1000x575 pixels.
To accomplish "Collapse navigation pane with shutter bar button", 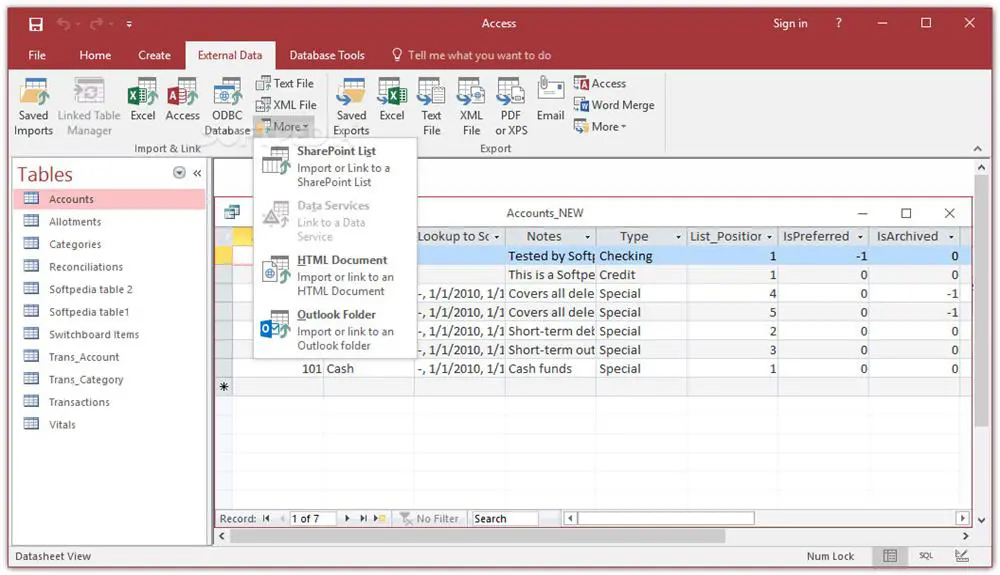I will [x=197, y=173].
